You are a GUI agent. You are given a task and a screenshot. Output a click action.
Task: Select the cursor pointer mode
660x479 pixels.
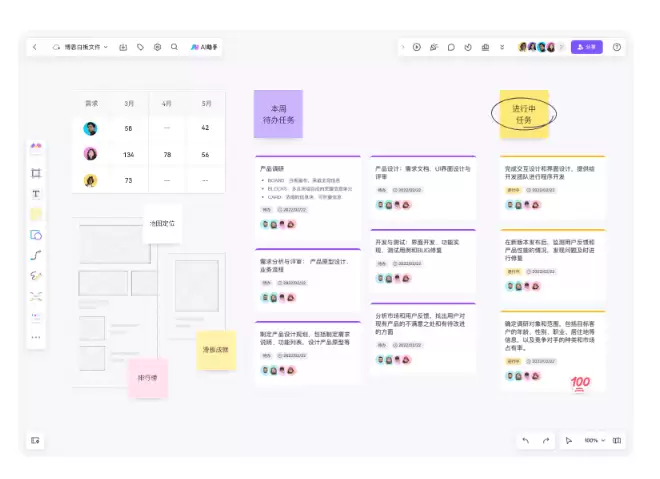569,440
